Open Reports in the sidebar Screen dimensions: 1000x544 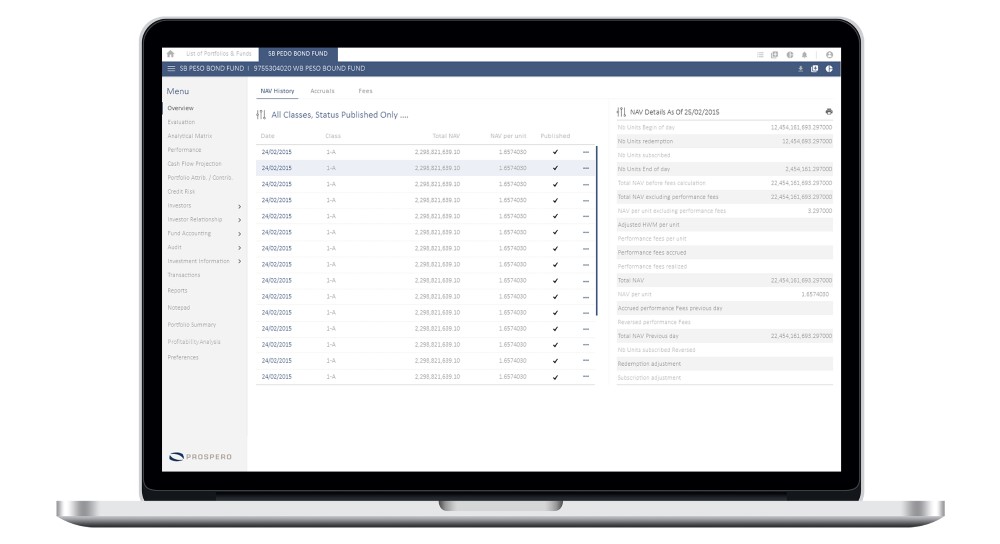pyautogui.click(x=177, y=291)
